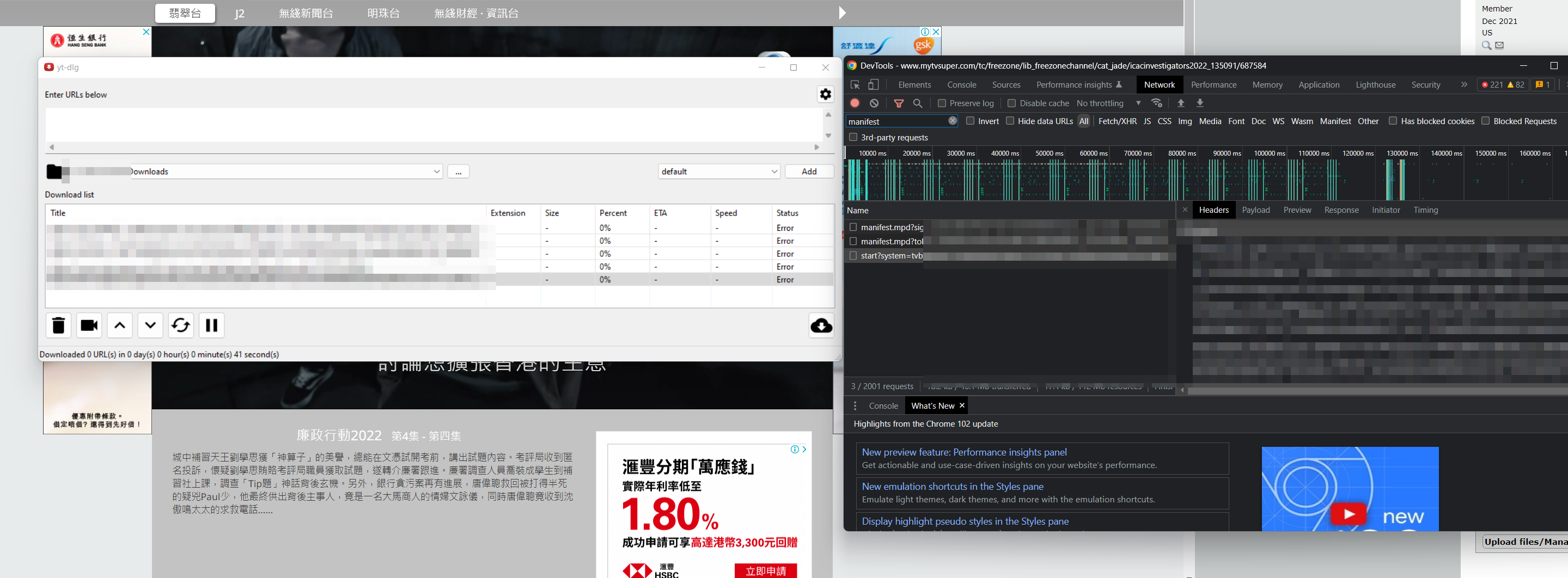Click the video camera play icon

tap(89, 325)
